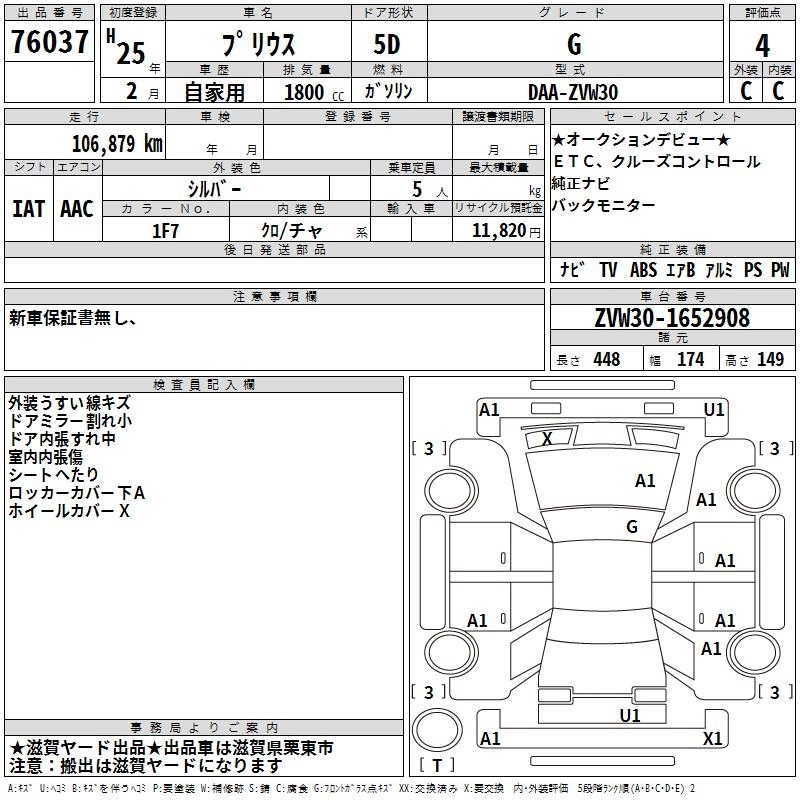Viewport: 800px width, 800px height.
Task: Click the front left wheel icon
Action: coord(452,491)
